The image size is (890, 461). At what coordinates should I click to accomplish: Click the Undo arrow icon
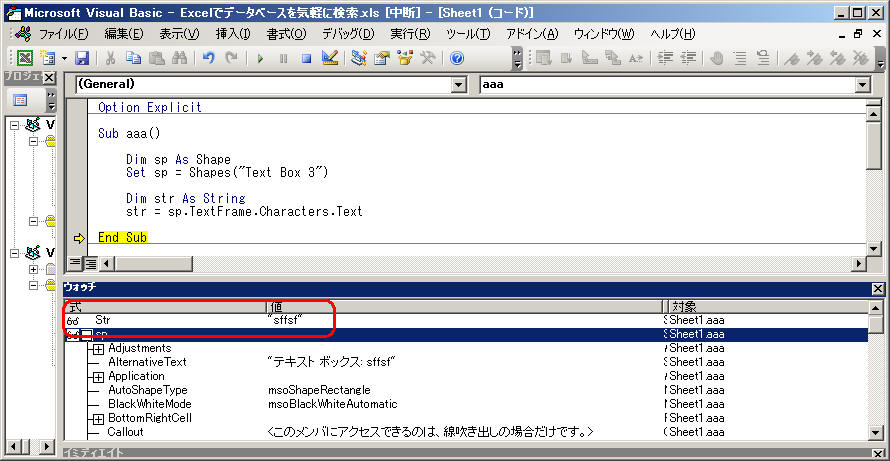coord(208,58)
